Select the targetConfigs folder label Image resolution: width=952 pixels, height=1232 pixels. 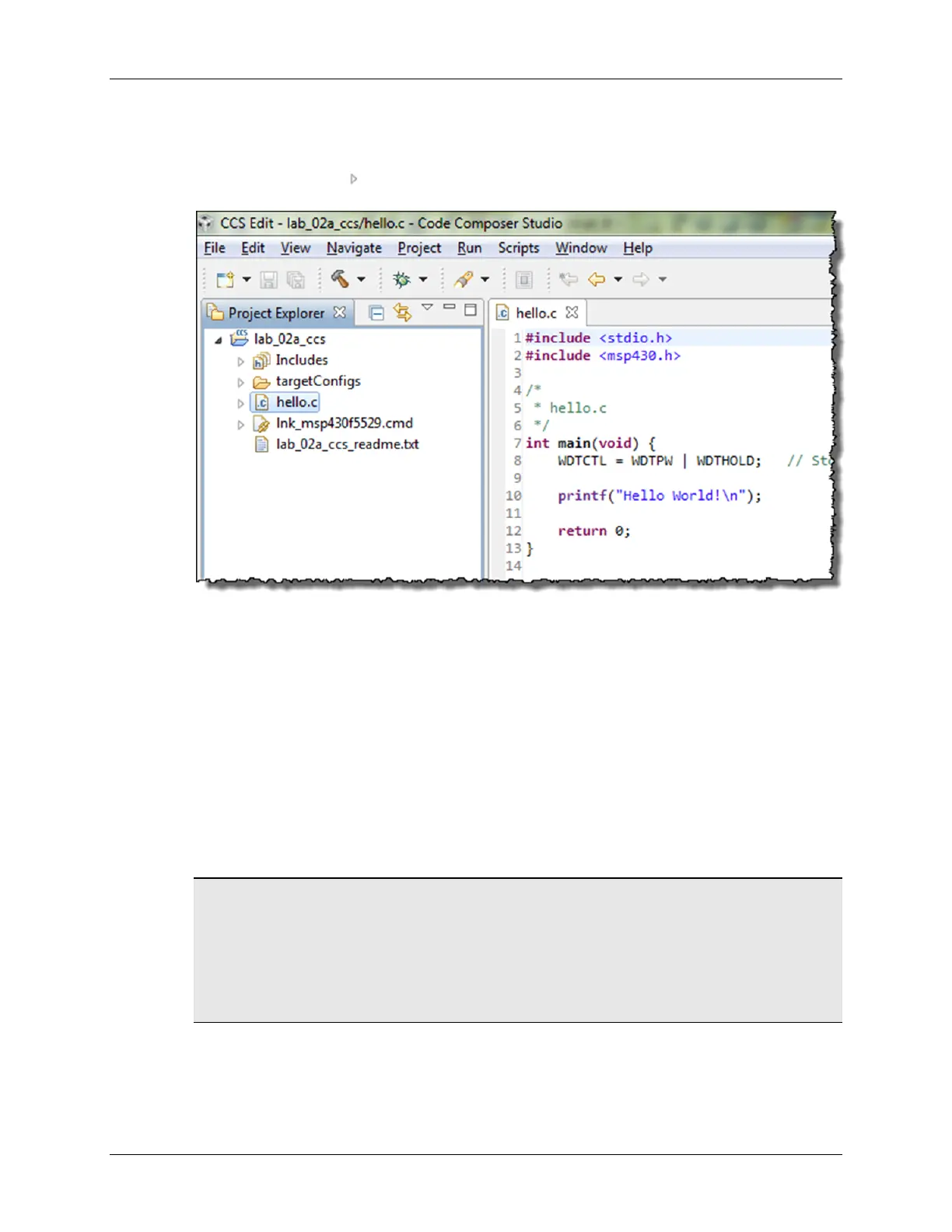click(x=318, y=381)
